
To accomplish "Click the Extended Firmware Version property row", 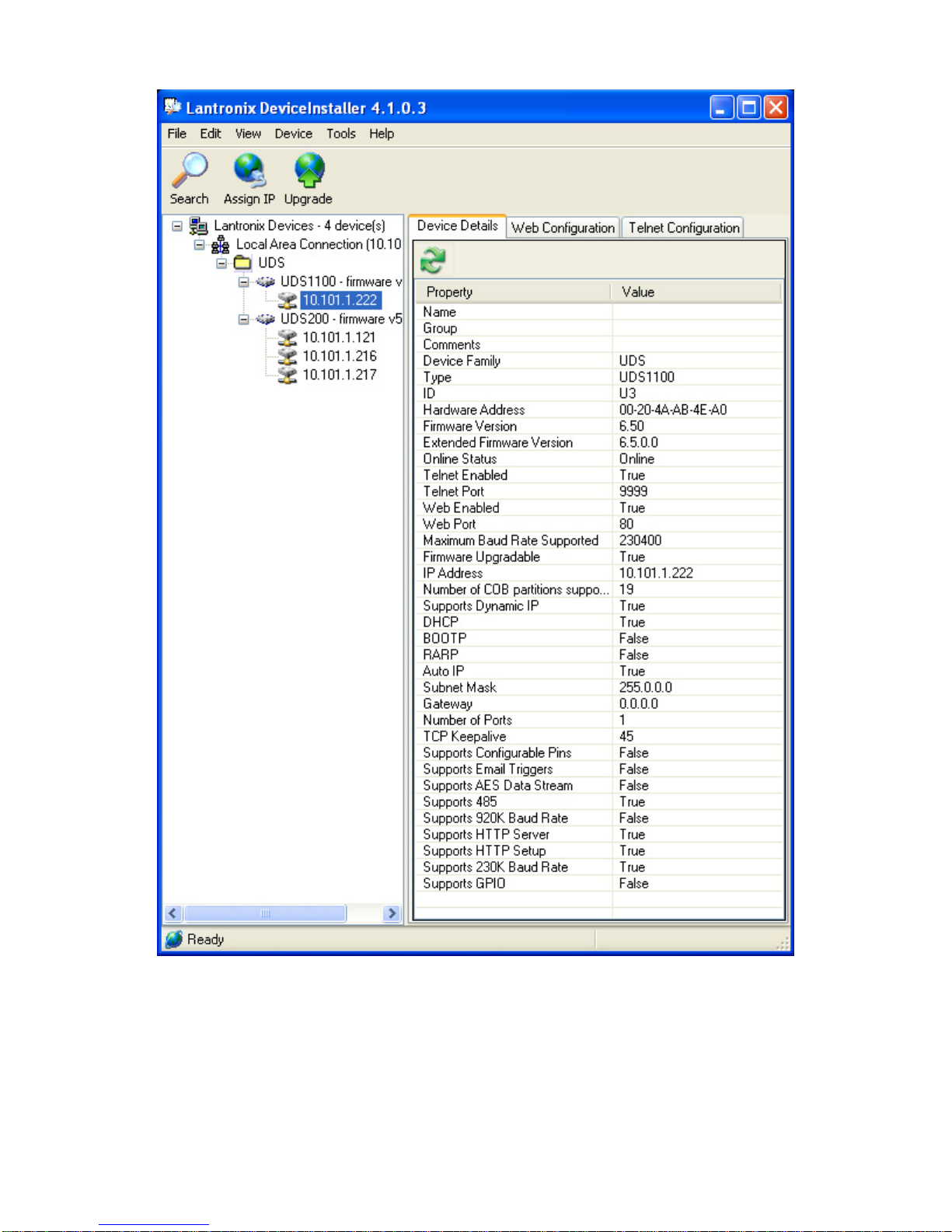I will point(599,442).
